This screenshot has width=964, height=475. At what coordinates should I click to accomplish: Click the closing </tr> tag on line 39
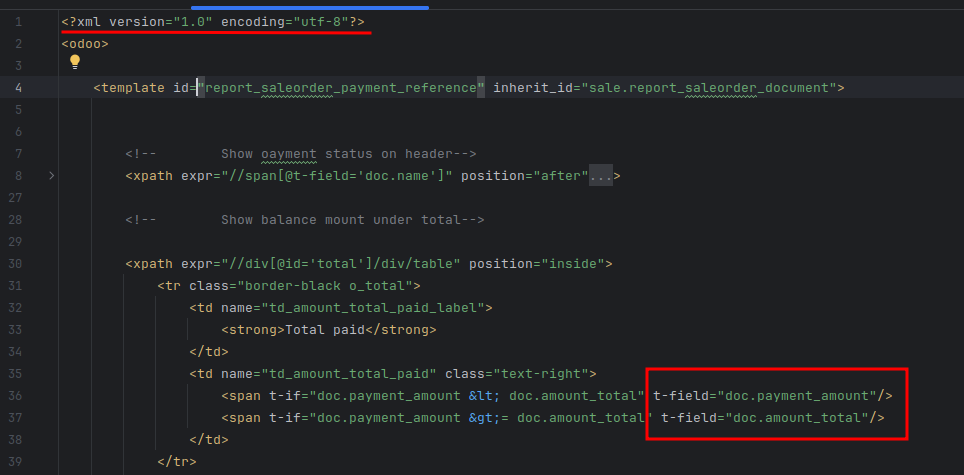pos(177,461)
